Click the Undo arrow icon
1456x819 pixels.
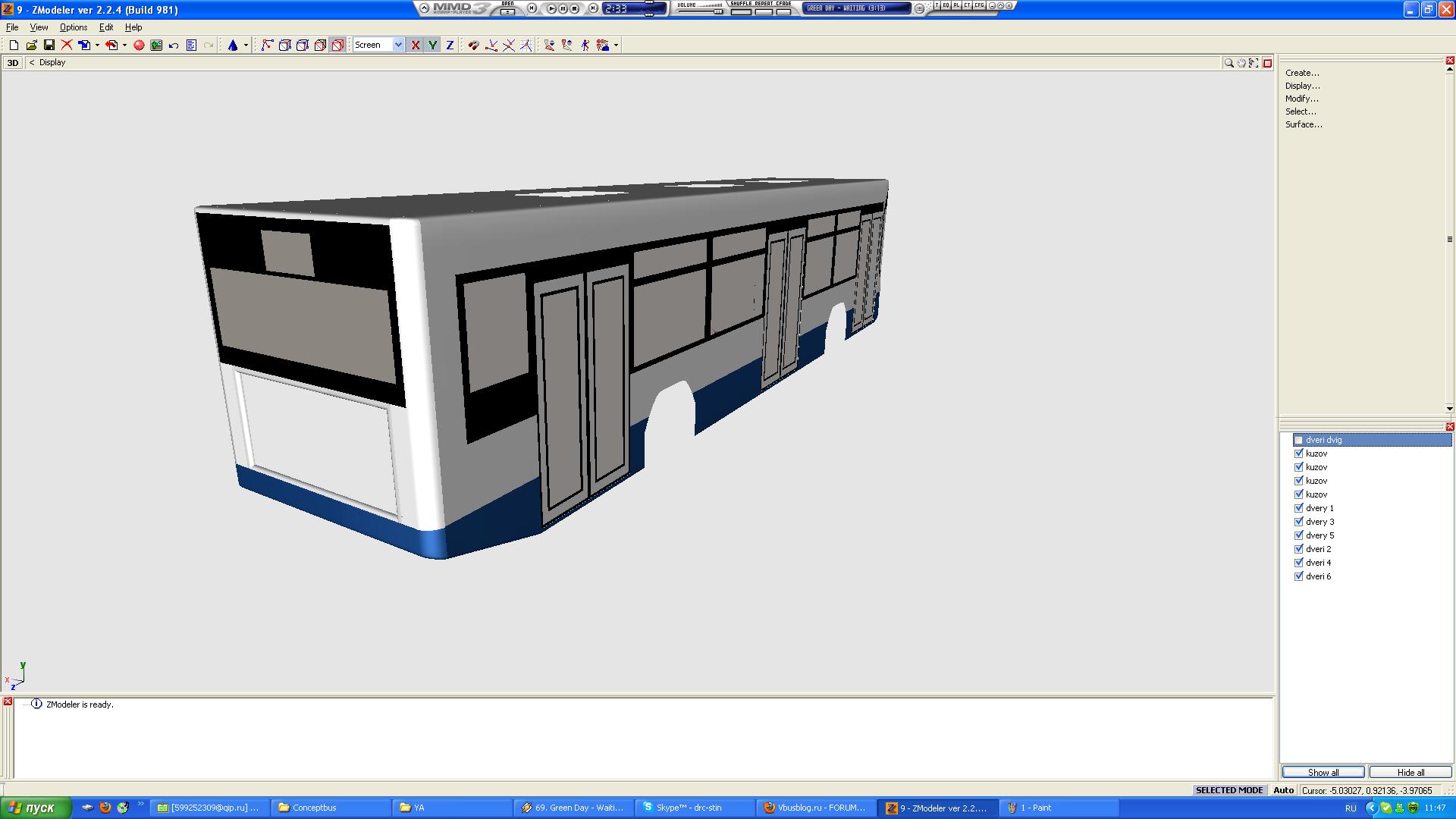pyautogui.click(x=174, y=45)
